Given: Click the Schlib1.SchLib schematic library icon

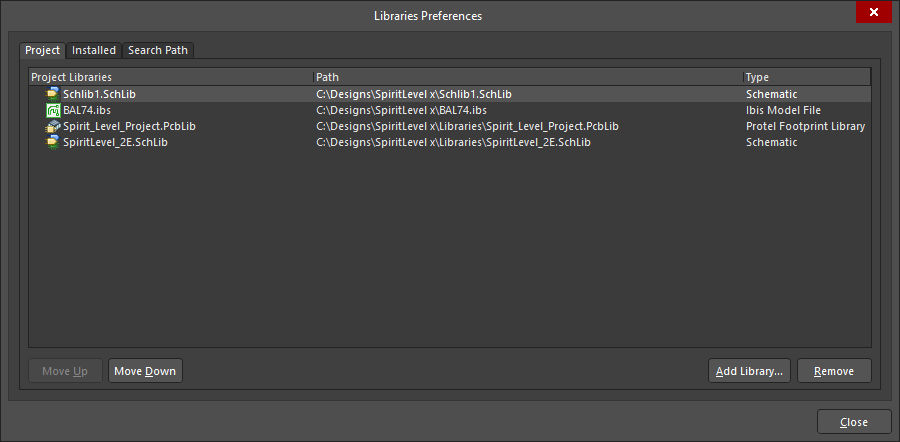Looking at the screenshot, I should tap(53, 94).
